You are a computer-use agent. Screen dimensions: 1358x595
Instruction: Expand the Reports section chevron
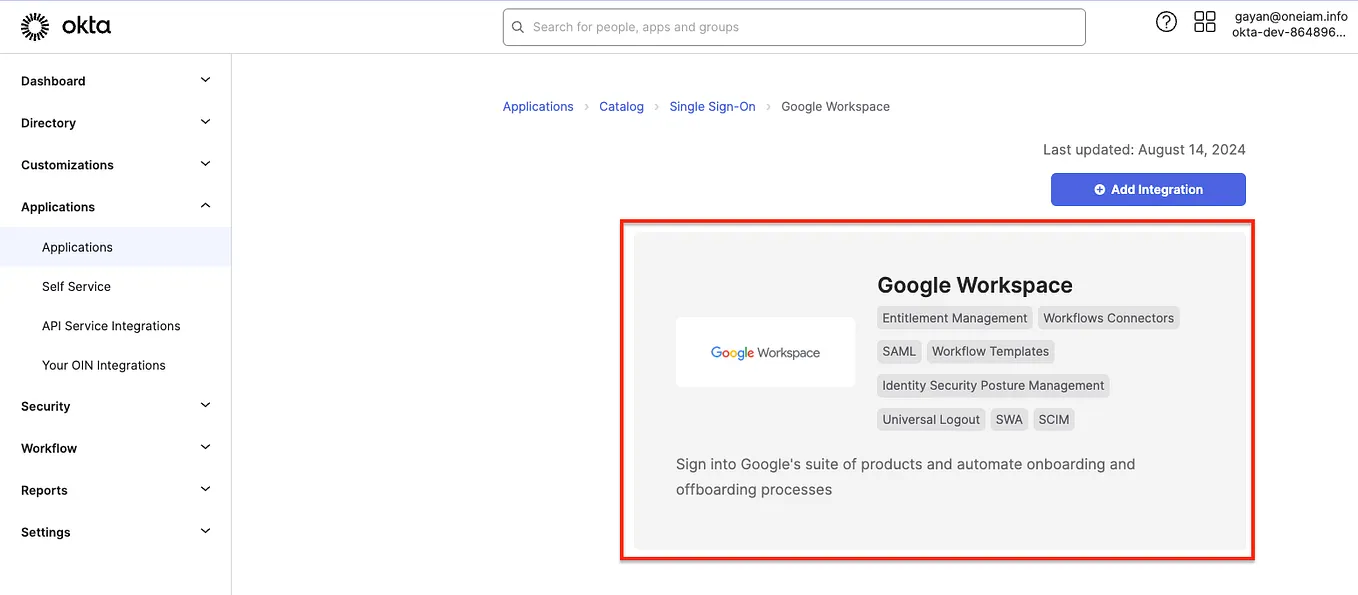click(205, 489)
